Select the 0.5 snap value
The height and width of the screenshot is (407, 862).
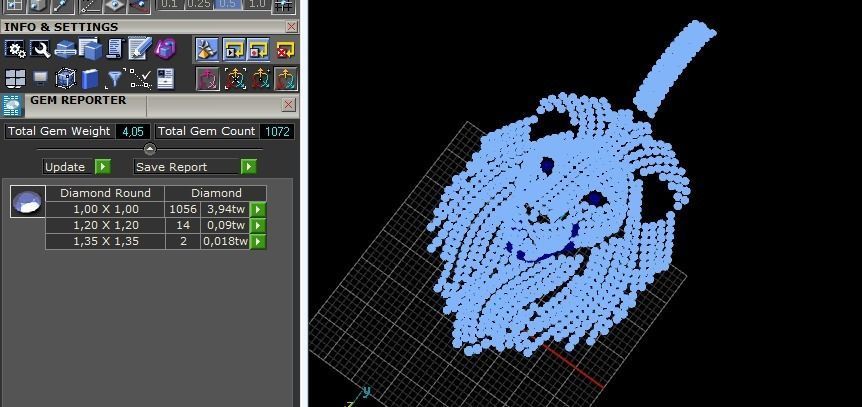pos(227,4)
